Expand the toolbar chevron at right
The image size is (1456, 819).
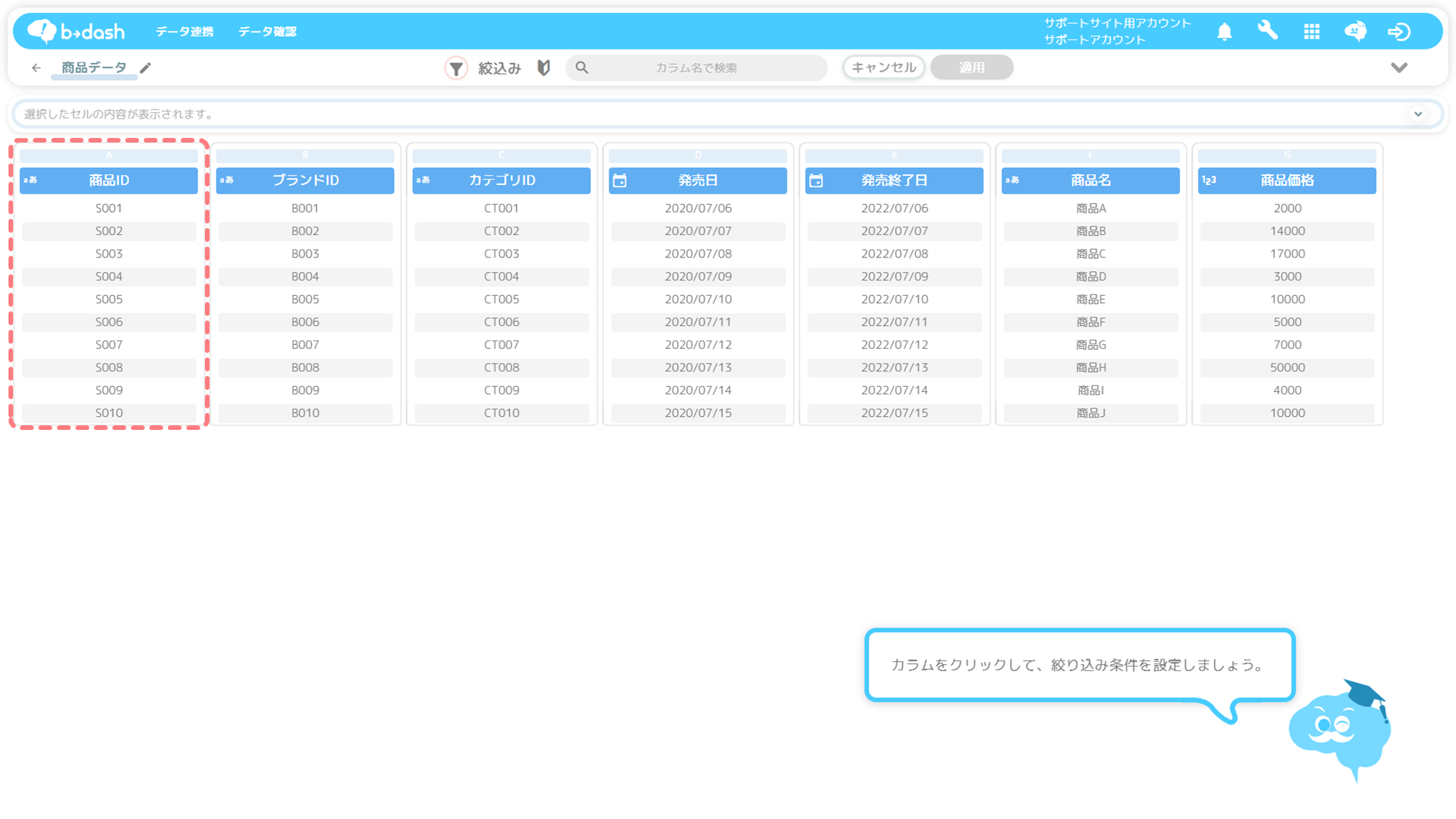(x=1399, y=68)
